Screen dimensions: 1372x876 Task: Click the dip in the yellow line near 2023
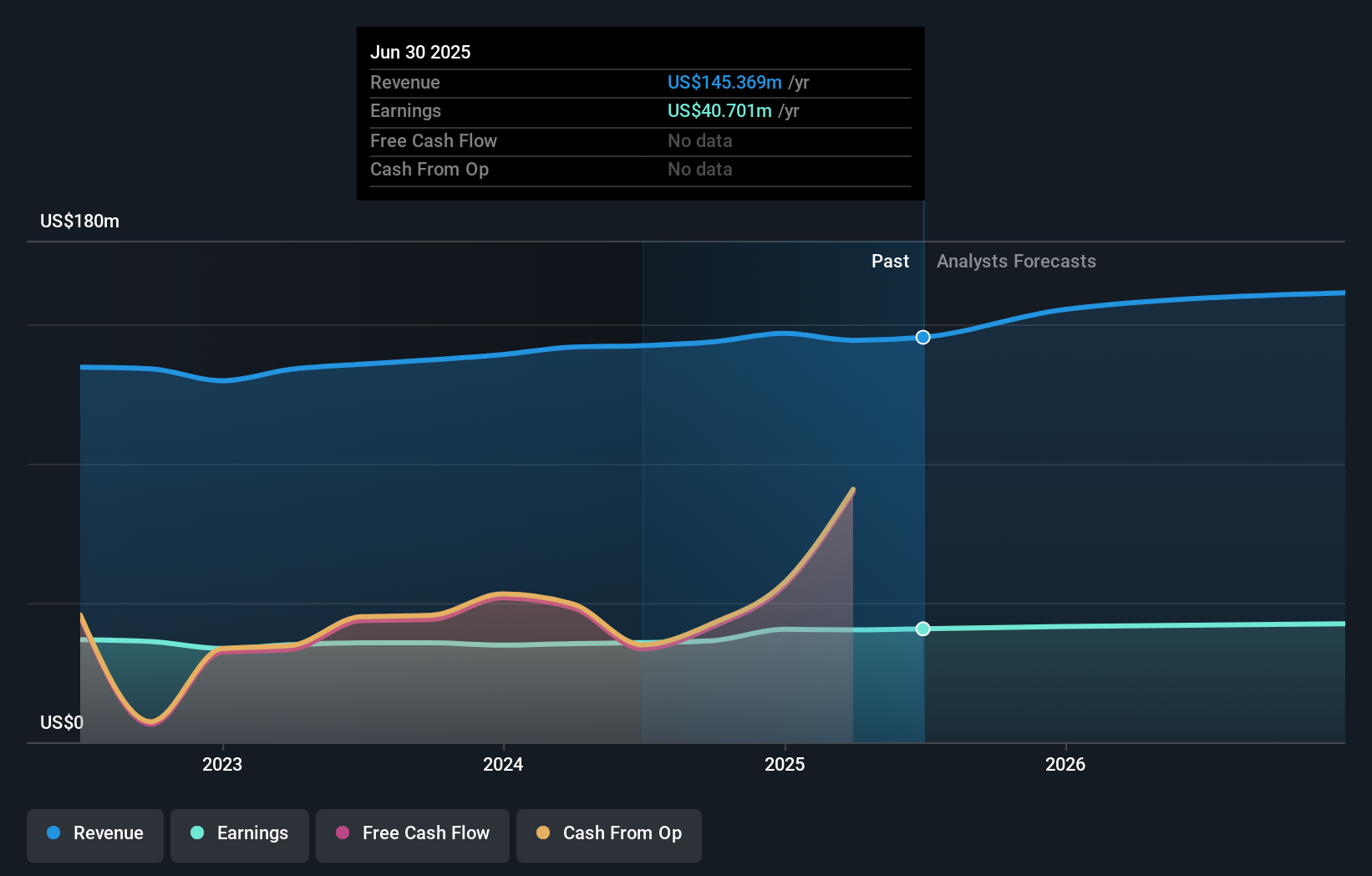click(149, 721)
